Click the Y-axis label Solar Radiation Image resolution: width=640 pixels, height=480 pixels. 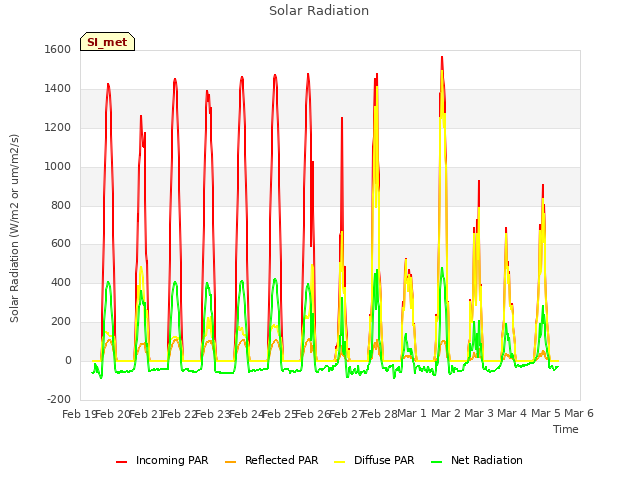pos(14,228)
